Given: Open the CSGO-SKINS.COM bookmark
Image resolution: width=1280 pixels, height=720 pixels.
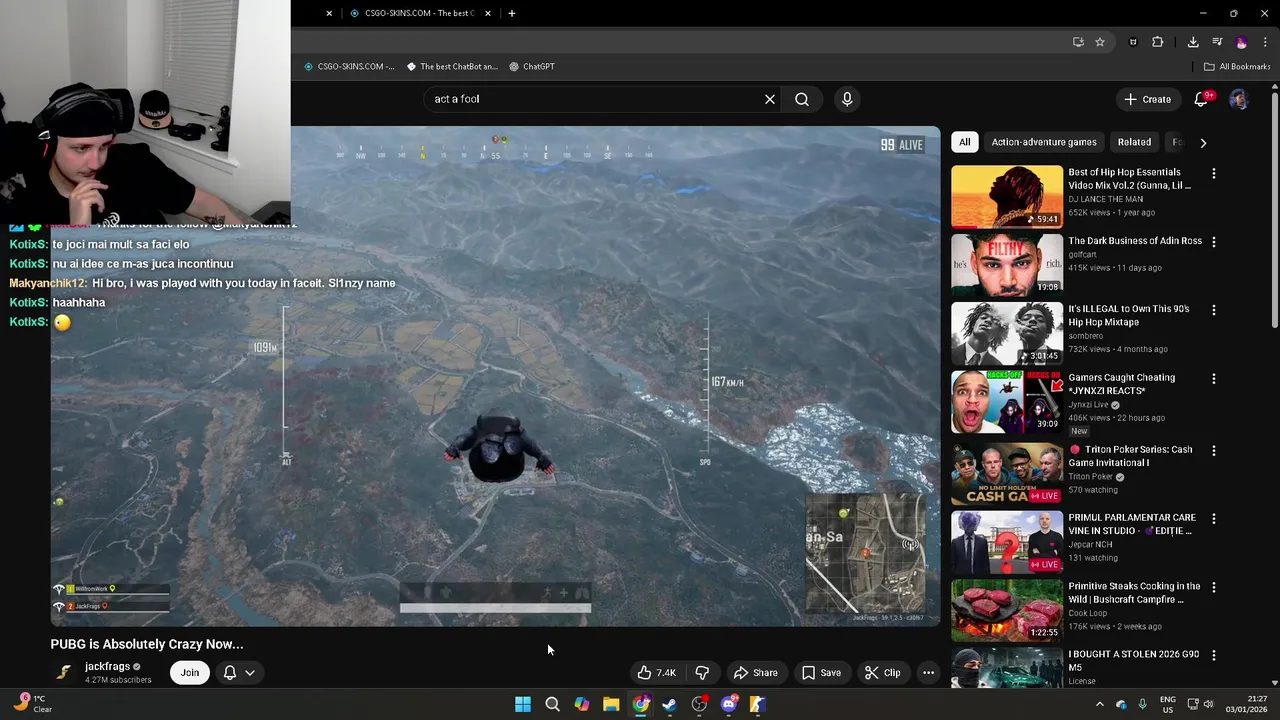Looking at the screenshot, I should pos(349,67).
